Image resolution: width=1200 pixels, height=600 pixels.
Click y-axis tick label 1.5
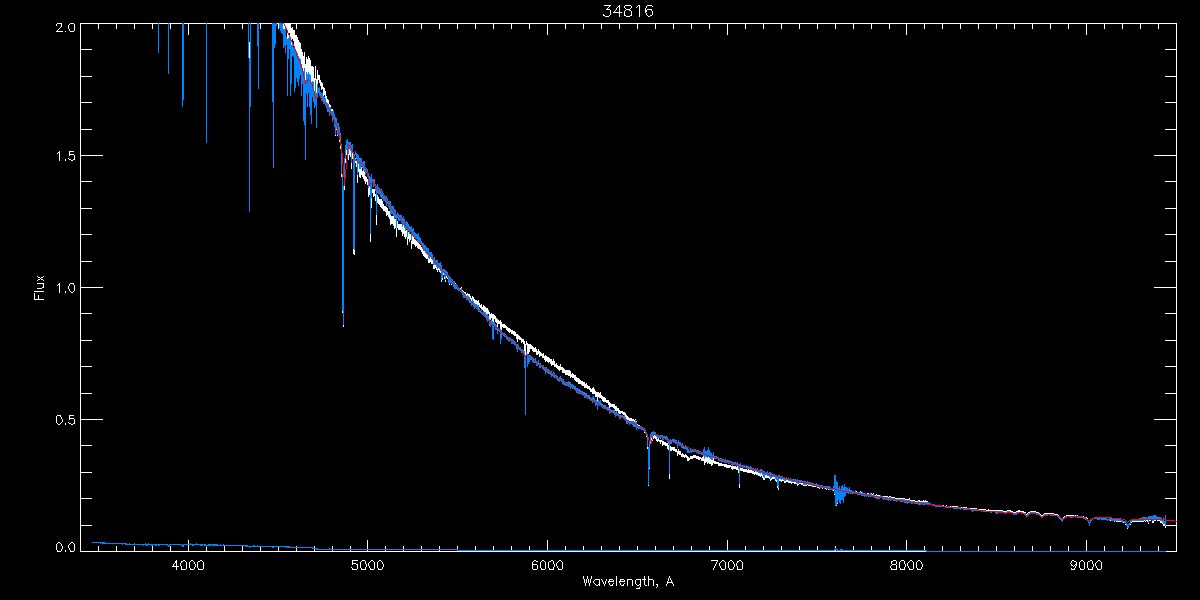coord(65,156)
